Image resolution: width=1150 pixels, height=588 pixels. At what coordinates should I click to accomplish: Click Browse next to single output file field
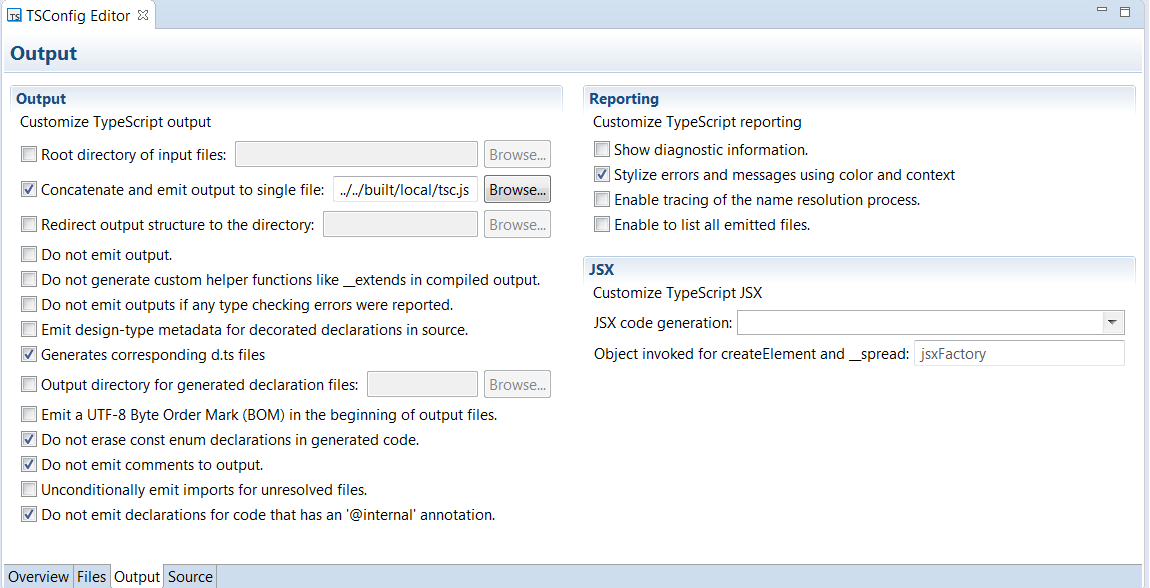(517, 188)
